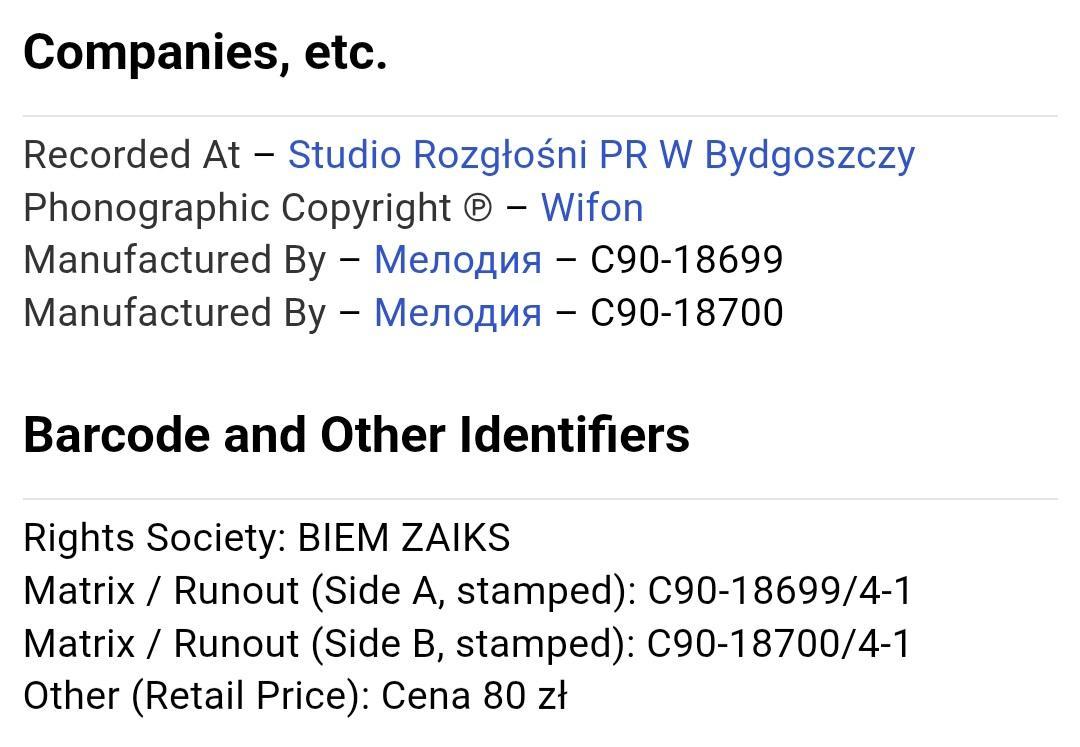
Task: Click the "Barcode and Other Identifiers" heading
Action: pyautogui.click(x=356, y=435)
